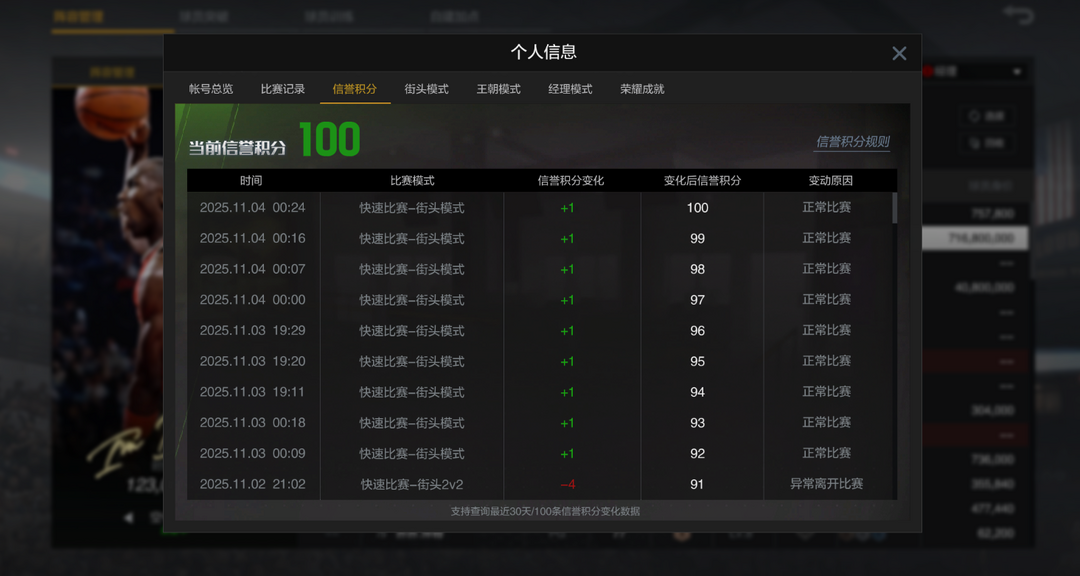Select the row dated 2025.11.03 00:09
1080x576 pixels.
coord(540,453)
